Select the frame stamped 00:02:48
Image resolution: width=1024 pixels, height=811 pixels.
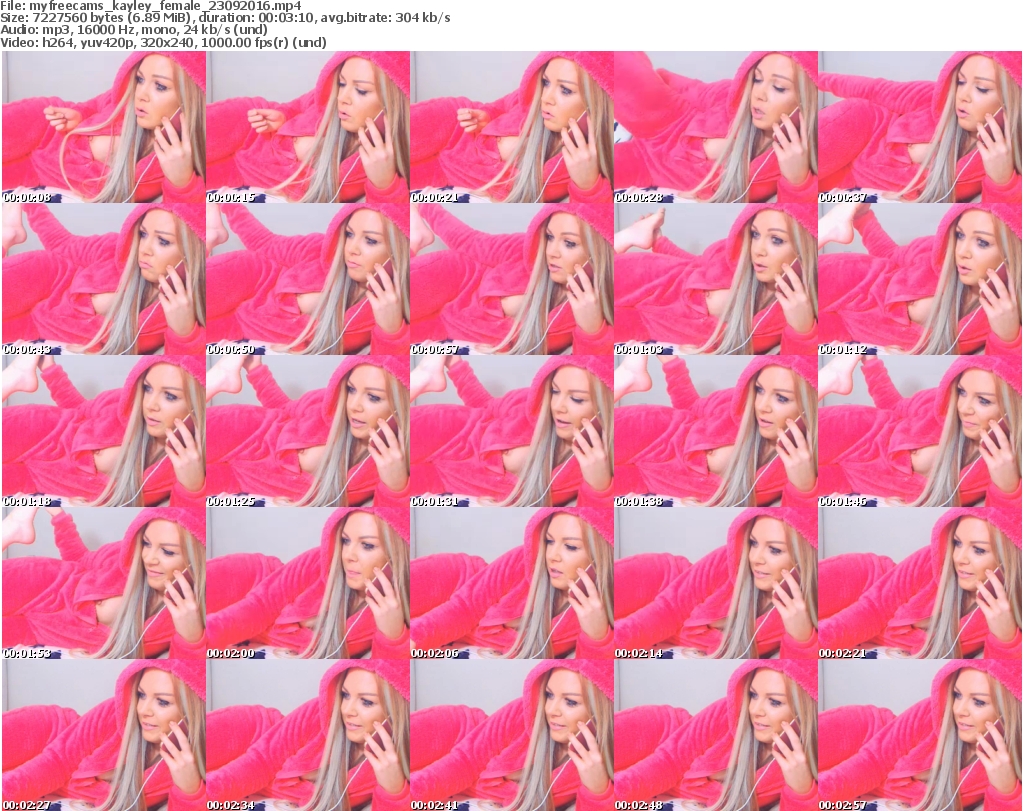pos(716,735)
